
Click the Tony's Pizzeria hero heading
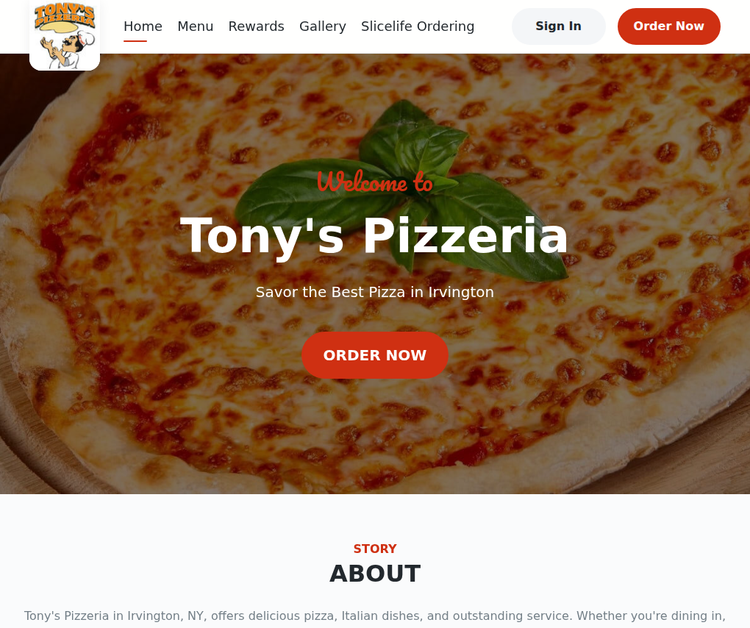(374, 235)
